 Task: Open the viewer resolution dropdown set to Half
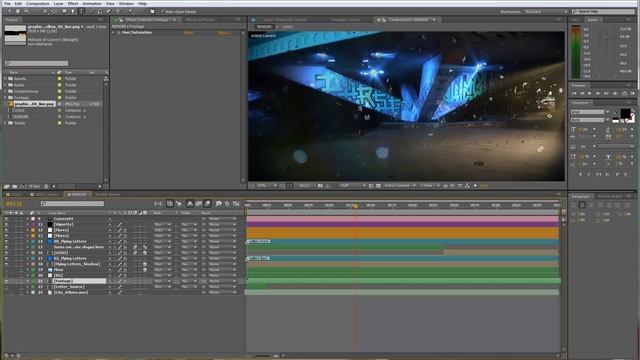click(x=353, y=186)
